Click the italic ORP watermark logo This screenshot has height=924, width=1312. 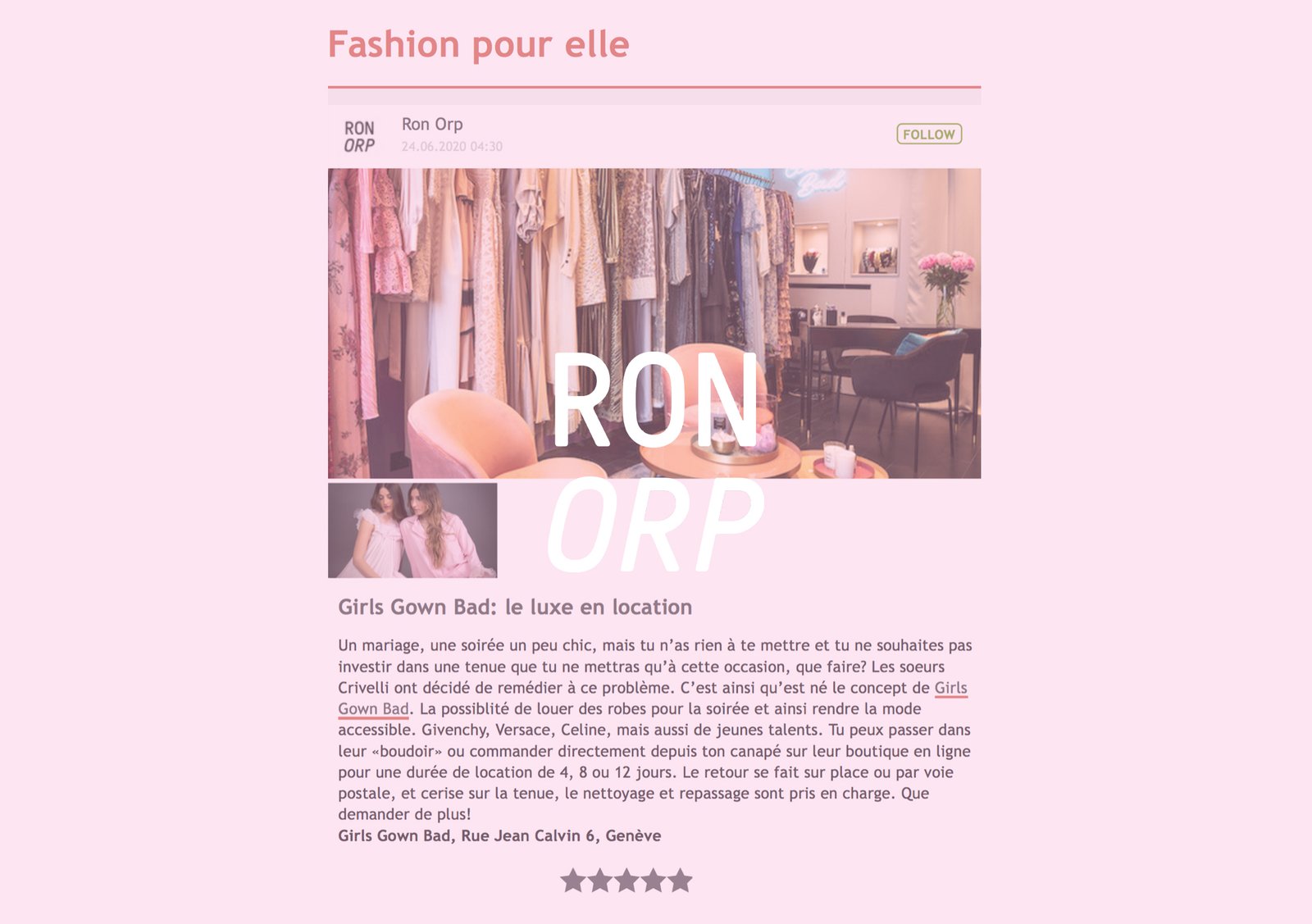[x=654, y=525]
